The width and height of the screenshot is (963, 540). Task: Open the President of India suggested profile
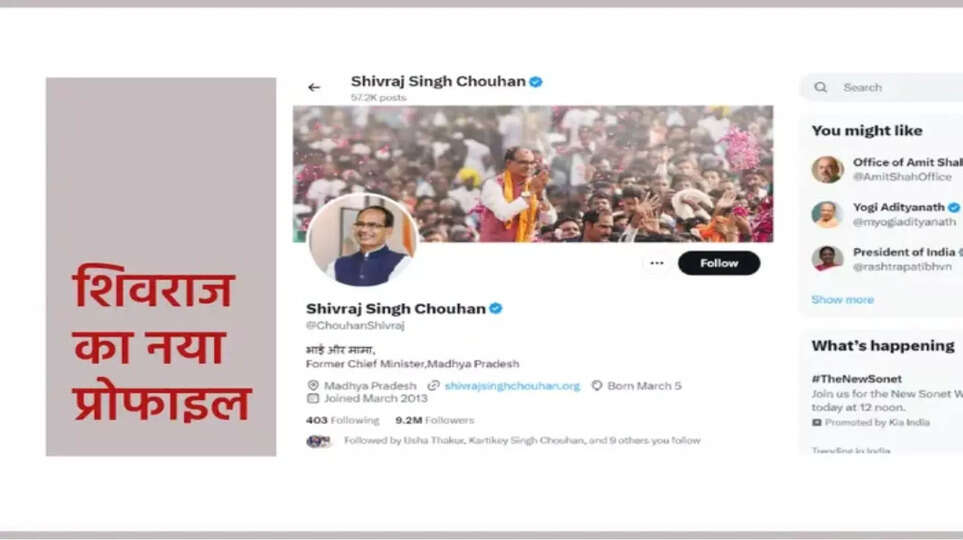(887, 259)
